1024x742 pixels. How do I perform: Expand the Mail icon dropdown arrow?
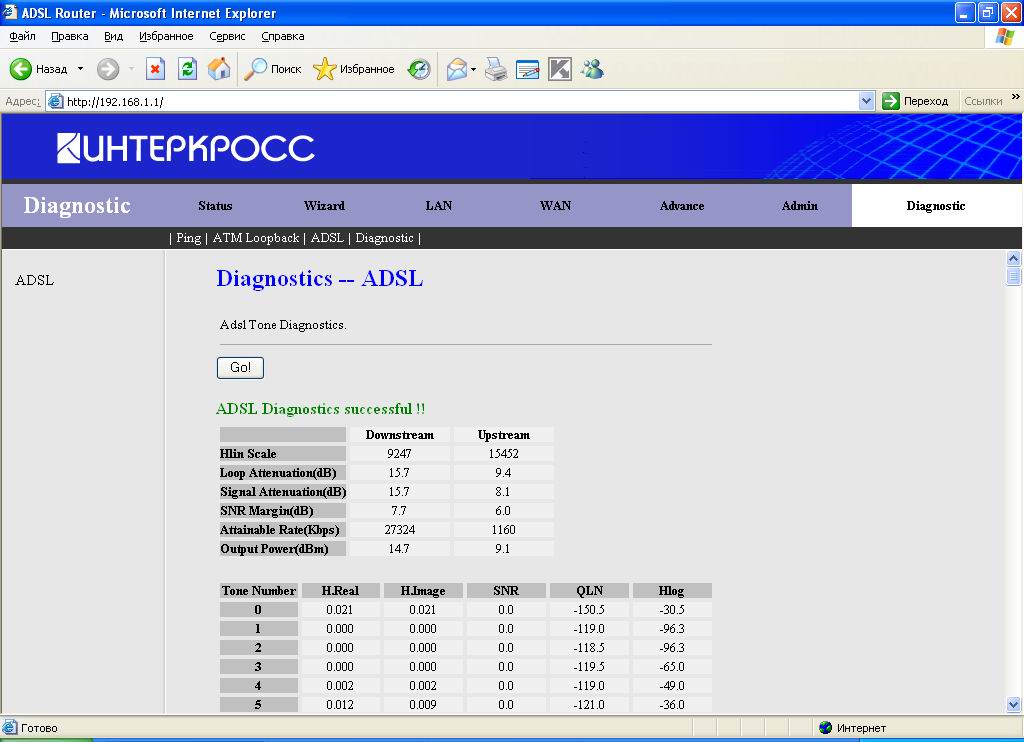474,69
